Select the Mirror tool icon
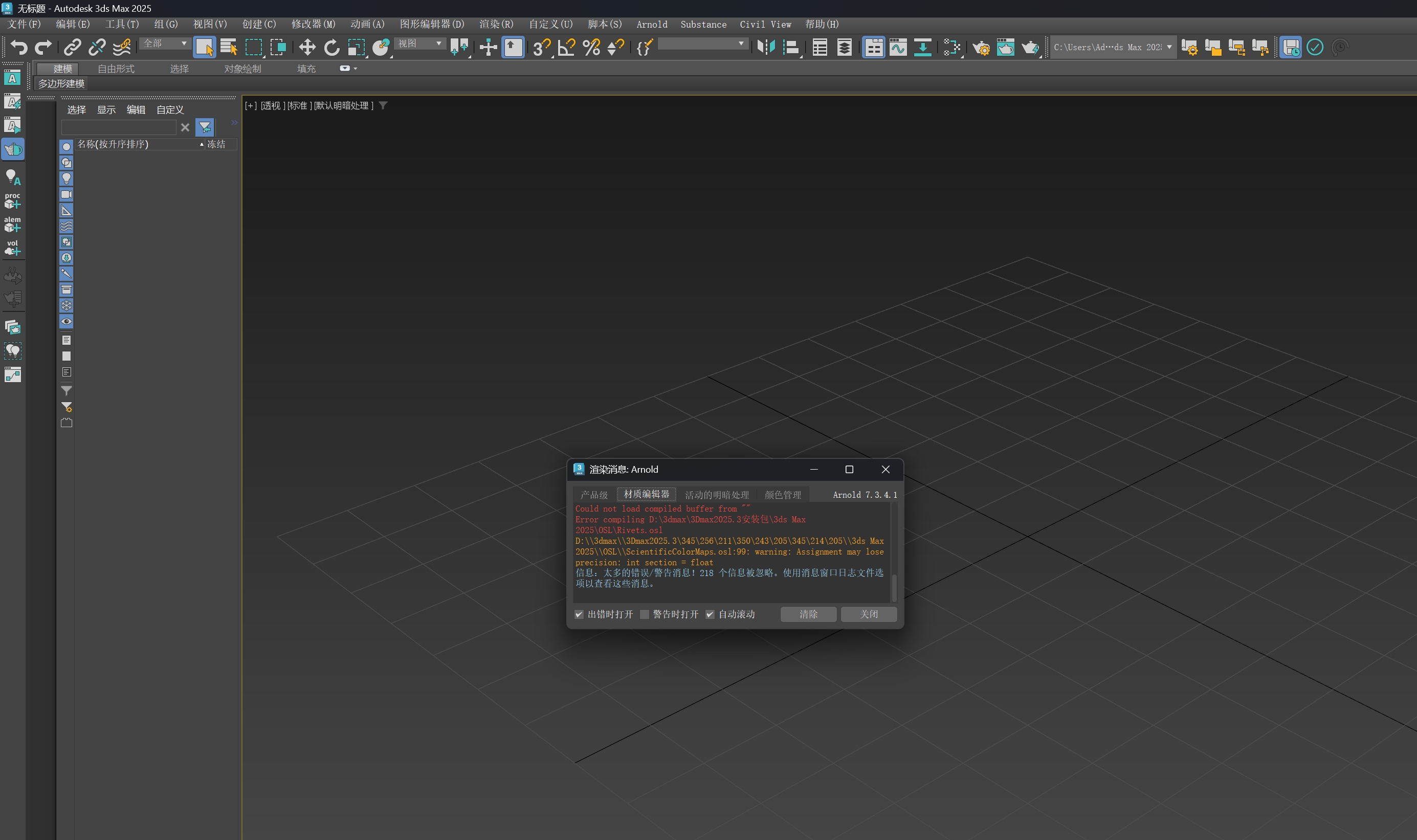 click(765, 48)
